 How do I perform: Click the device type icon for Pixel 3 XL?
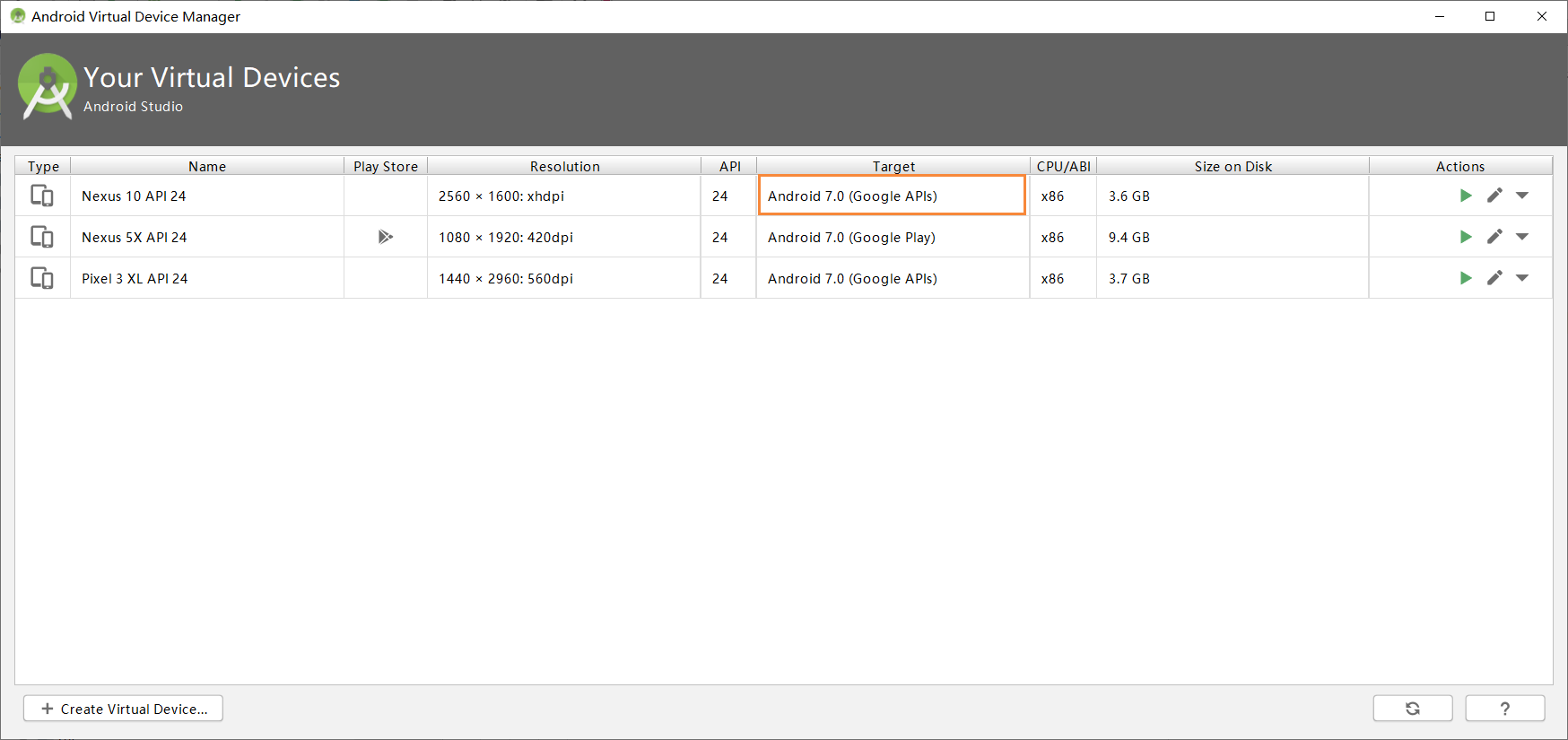pyautogui.click(x=42, y=278)
